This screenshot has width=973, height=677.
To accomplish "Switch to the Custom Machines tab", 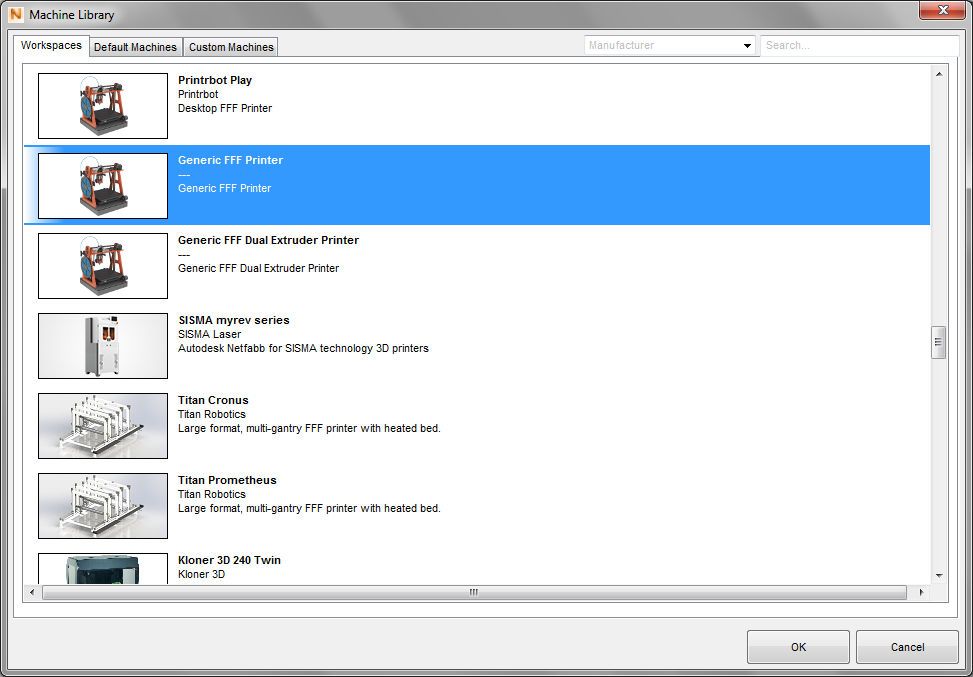I will 231,47.
